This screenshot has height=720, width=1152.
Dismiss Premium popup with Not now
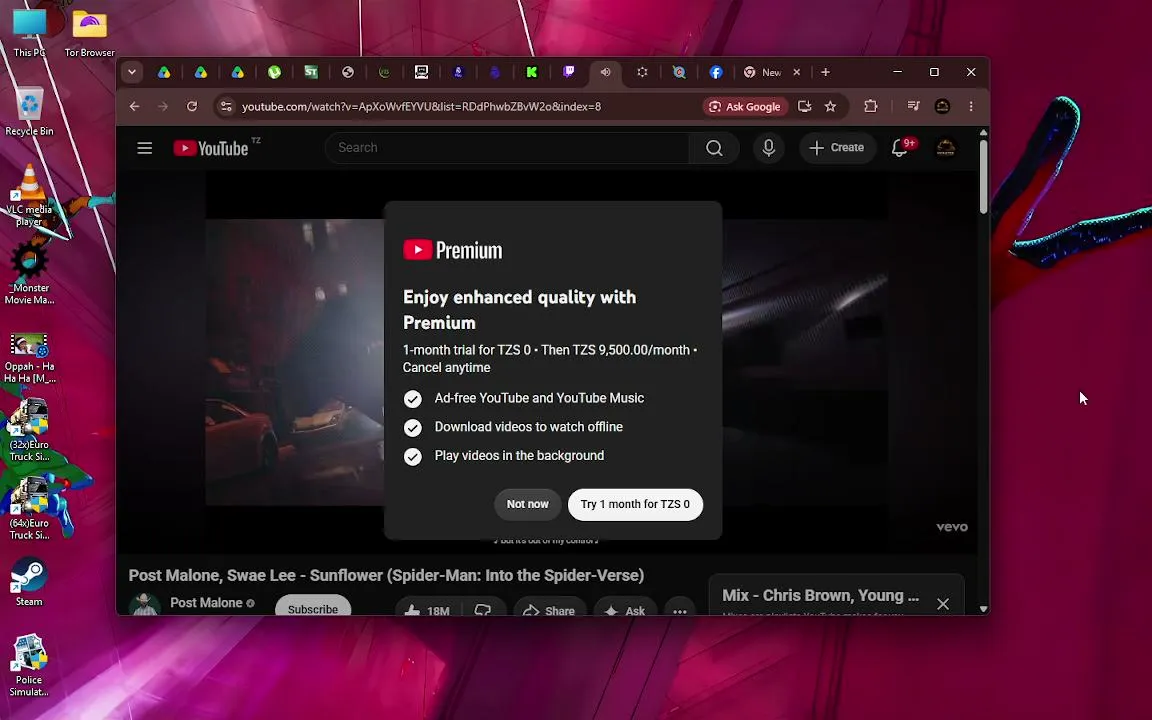tap(528, 504)
